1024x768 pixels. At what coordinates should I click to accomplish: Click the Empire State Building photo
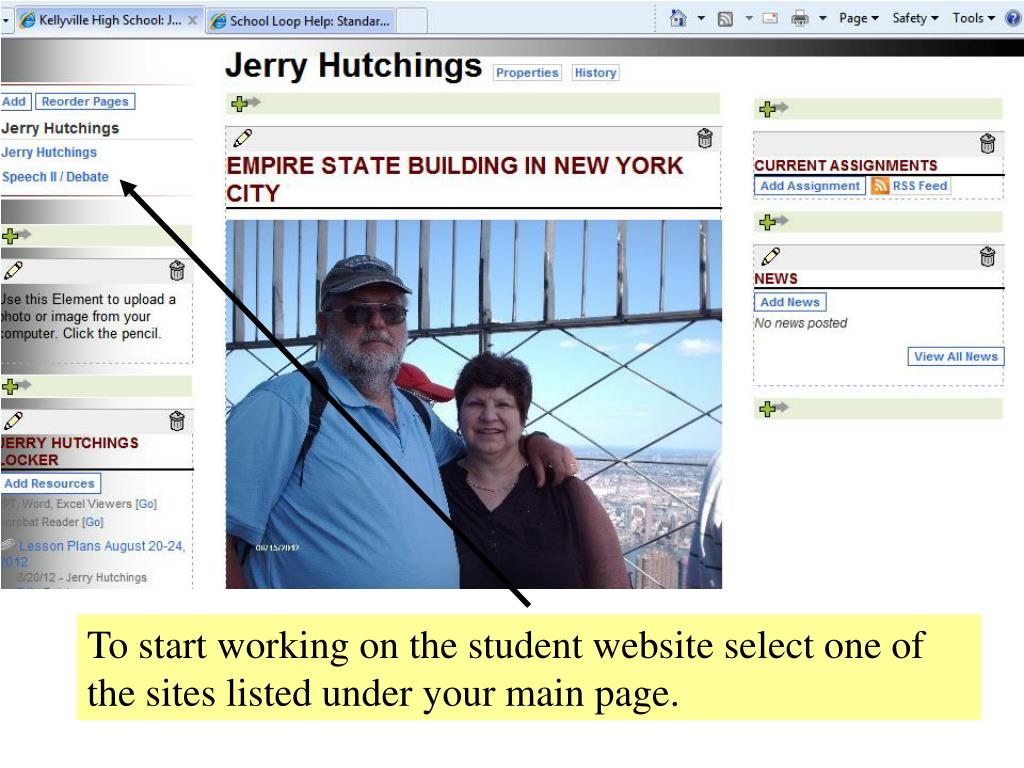coord(473,404)
